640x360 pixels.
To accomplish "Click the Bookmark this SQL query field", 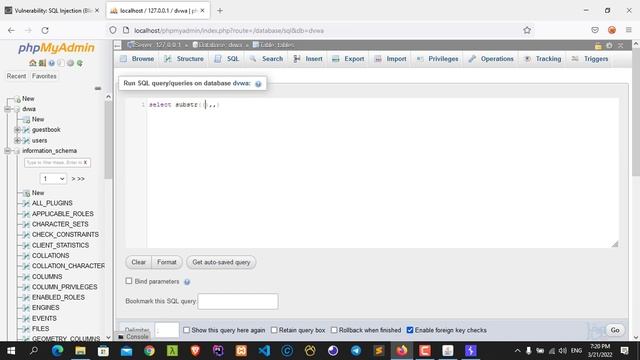I will click(x=238, y=301).
